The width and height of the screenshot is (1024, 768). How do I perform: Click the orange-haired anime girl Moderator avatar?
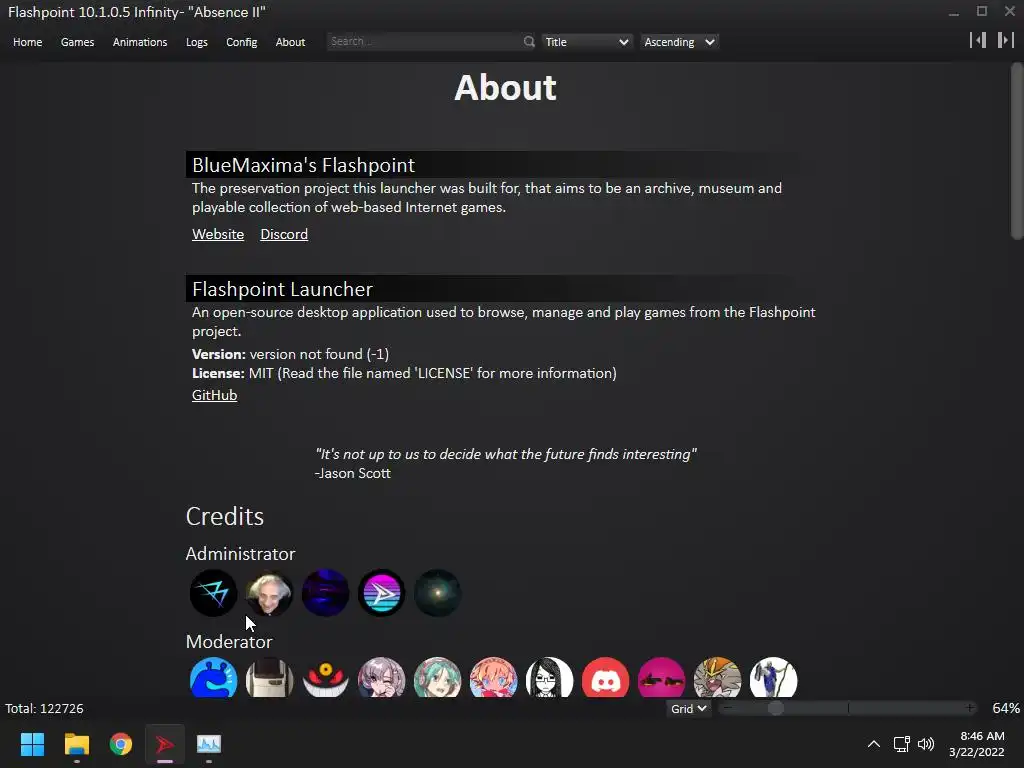tap(494, 677)
